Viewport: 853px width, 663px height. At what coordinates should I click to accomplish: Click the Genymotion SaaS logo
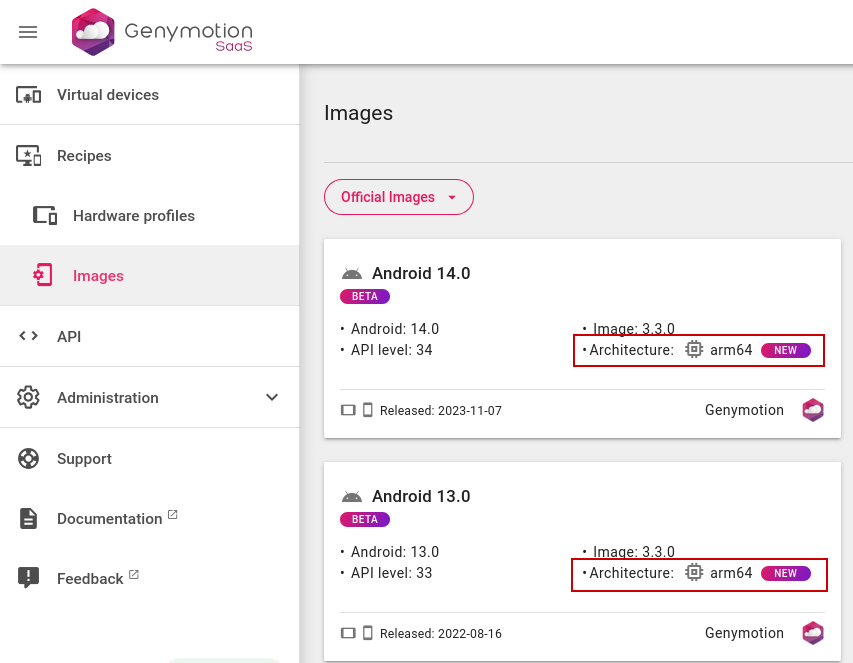tap(162, 32)
